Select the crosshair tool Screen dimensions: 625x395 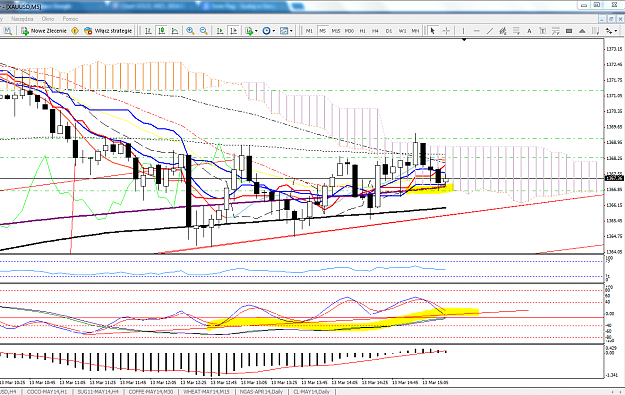(x=446, y=31)
